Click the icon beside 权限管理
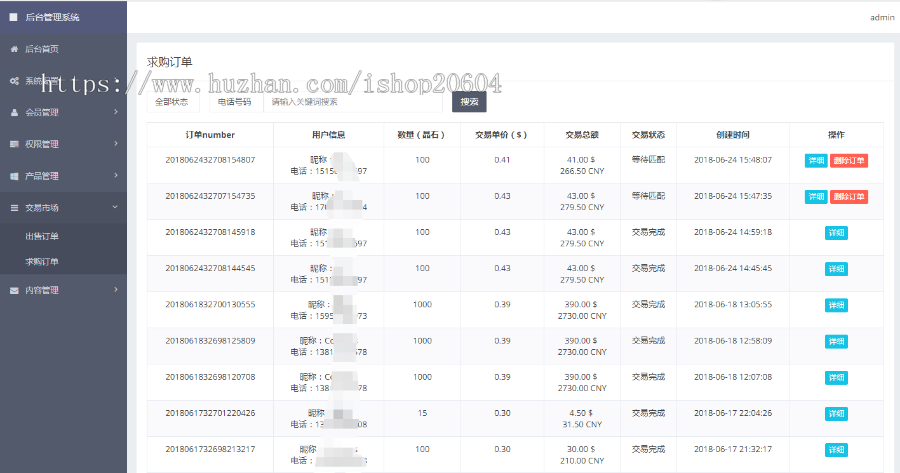The image size is (900, 473). tap(14, 144)
